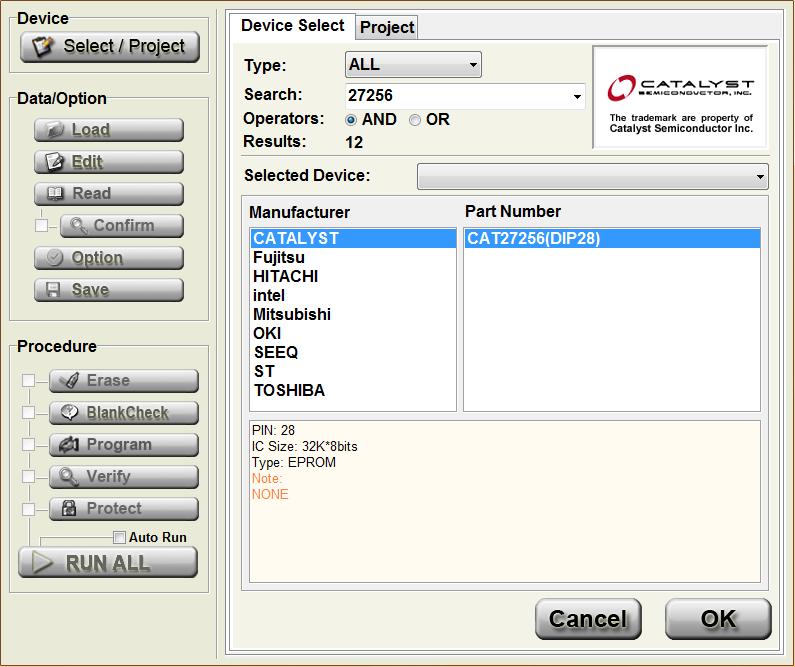Click the Read button with book icon

pyautogui.click(x=109, y=194)
